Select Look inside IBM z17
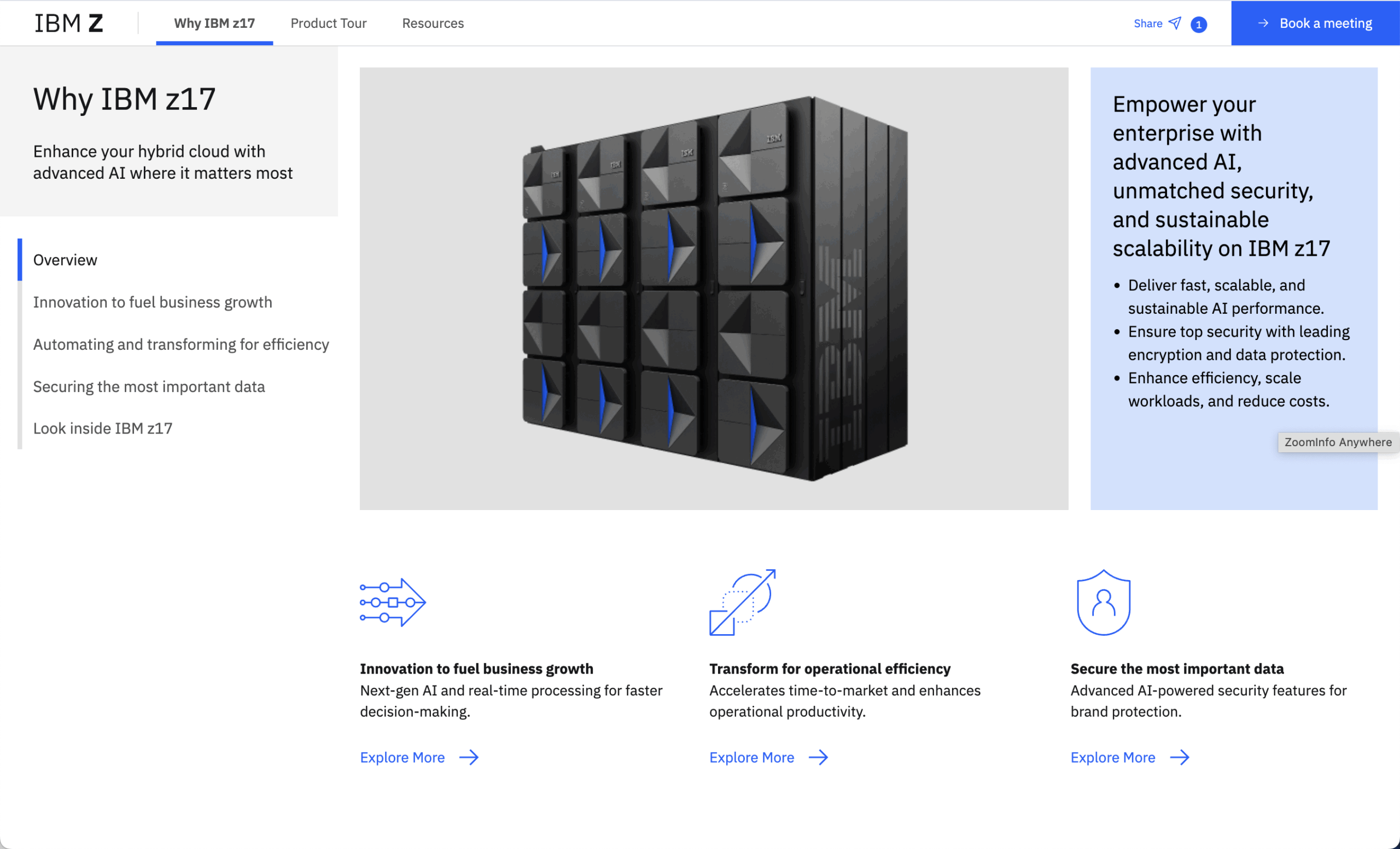1400x849 pixels. [x=102, y=428]
